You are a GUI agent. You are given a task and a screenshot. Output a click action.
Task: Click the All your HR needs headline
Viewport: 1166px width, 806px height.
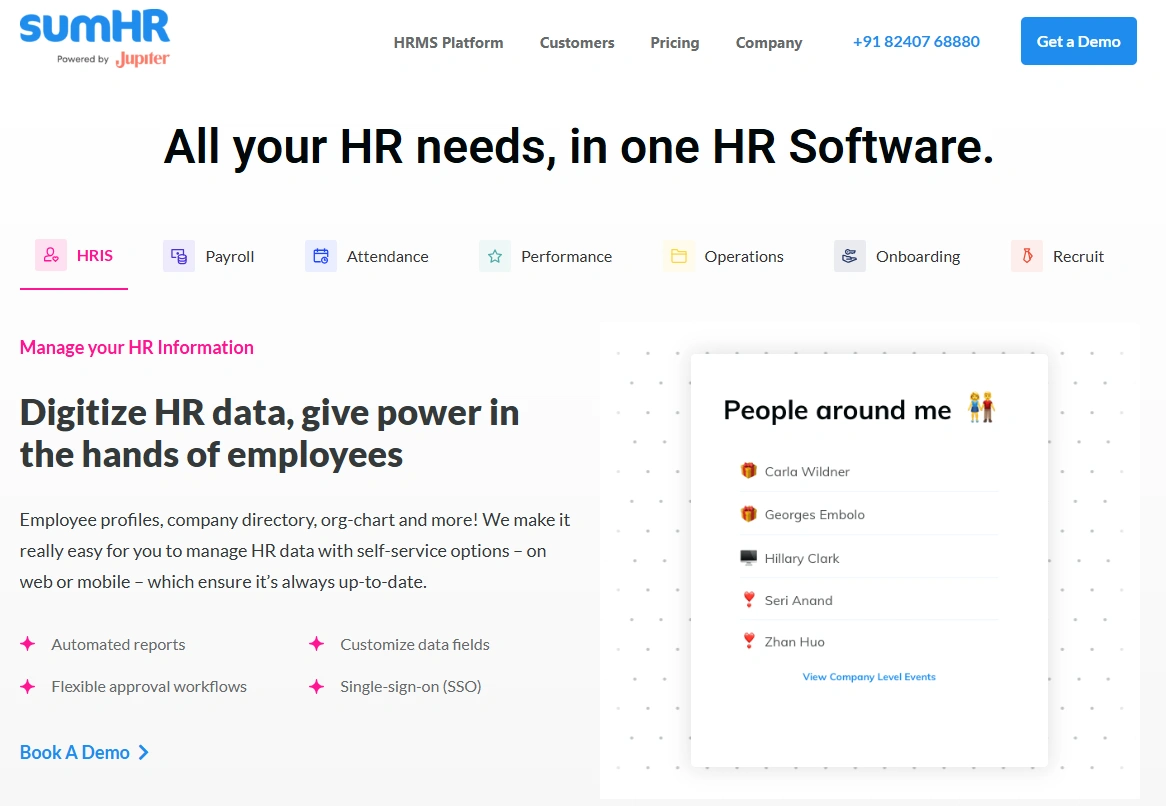579,146
